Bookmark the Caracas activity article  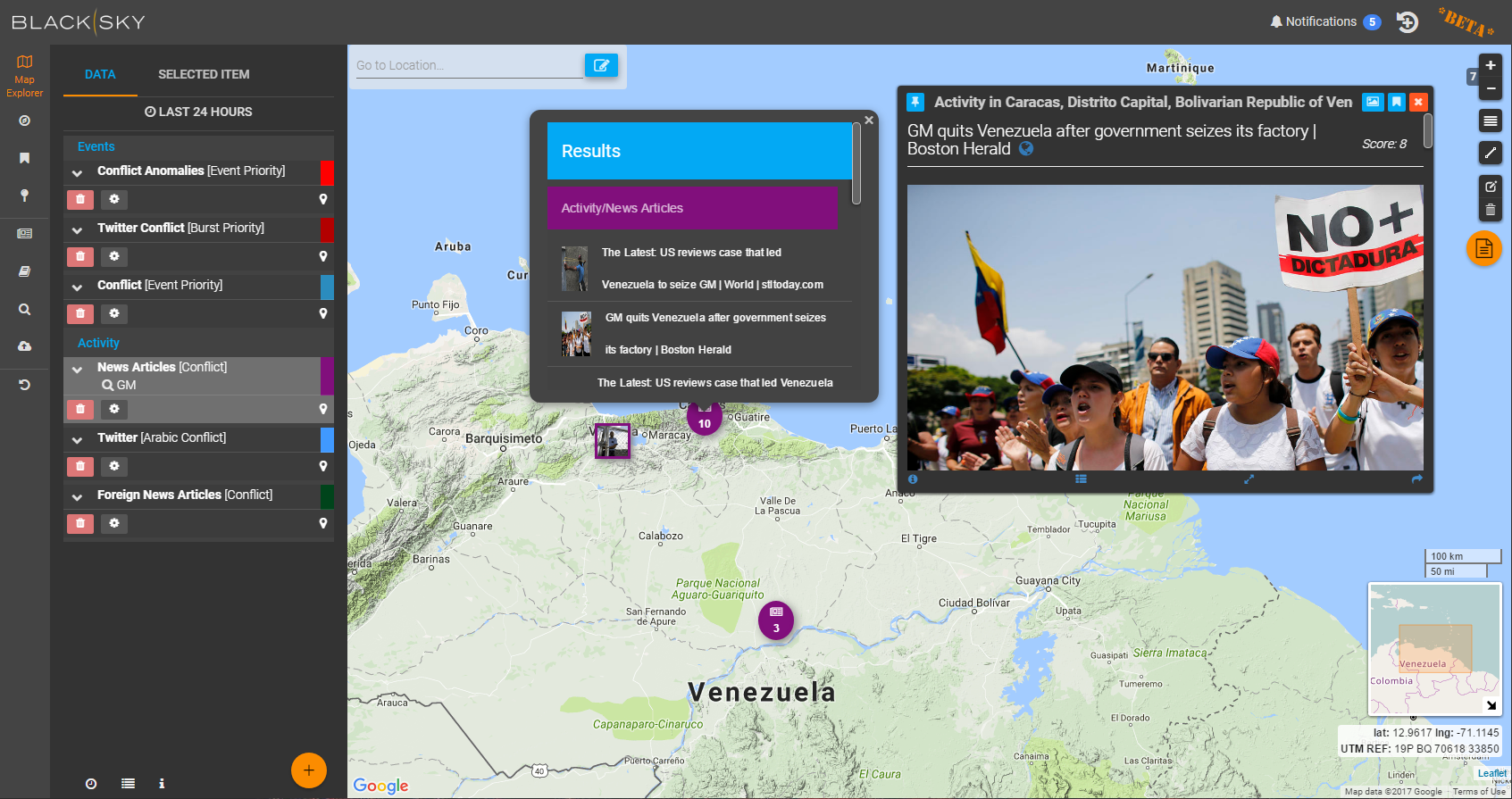1396,102
